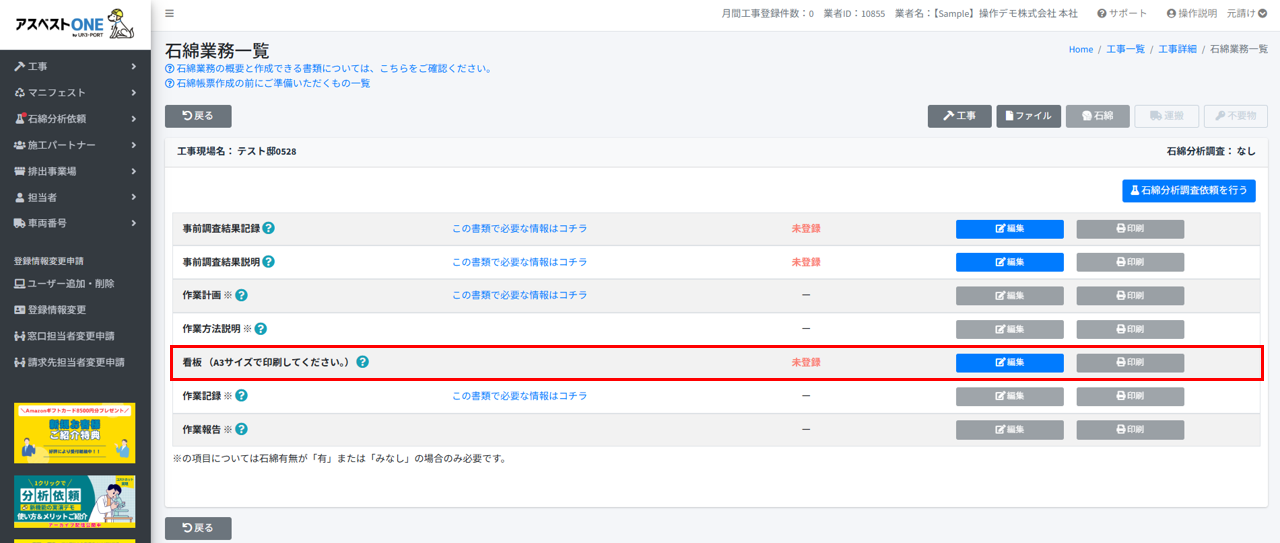Click the hamburger menu icon to collapse sidebar
Image resolution: width=1280 pixels, height=543 pixels.
[169, 14]
